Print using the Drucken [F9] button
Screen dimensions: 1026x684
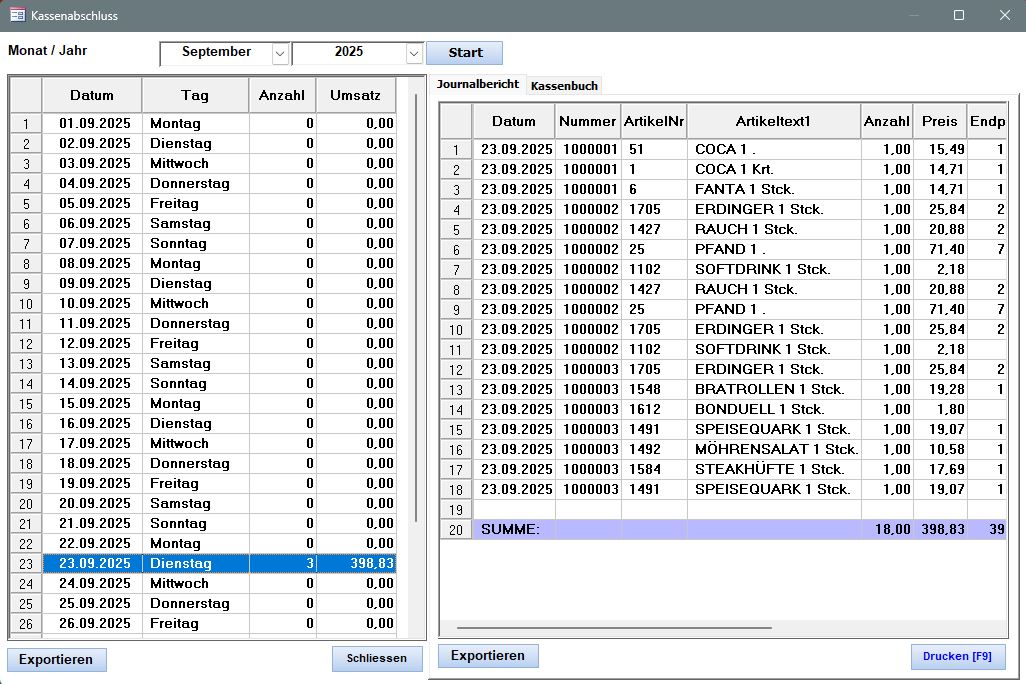click(x=957, y=656)
